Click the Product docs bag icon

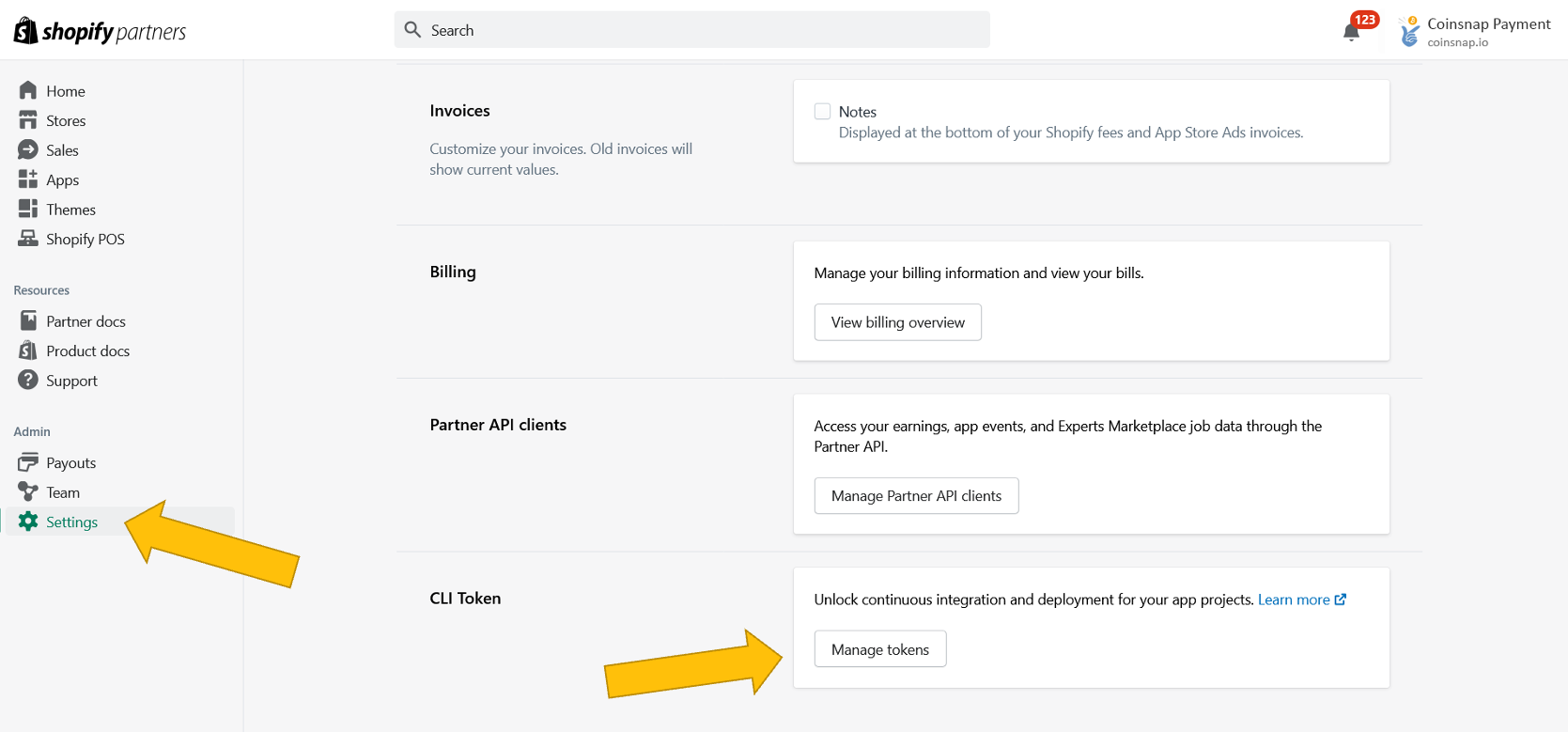coord(28,350)
